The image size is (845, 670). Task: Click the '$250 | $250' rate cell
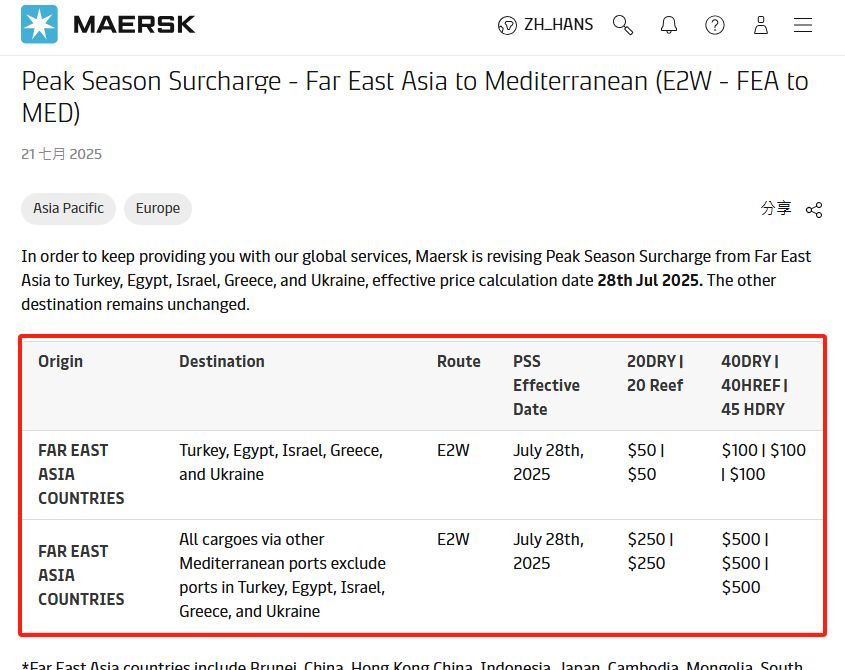click(x=650, y=551)
